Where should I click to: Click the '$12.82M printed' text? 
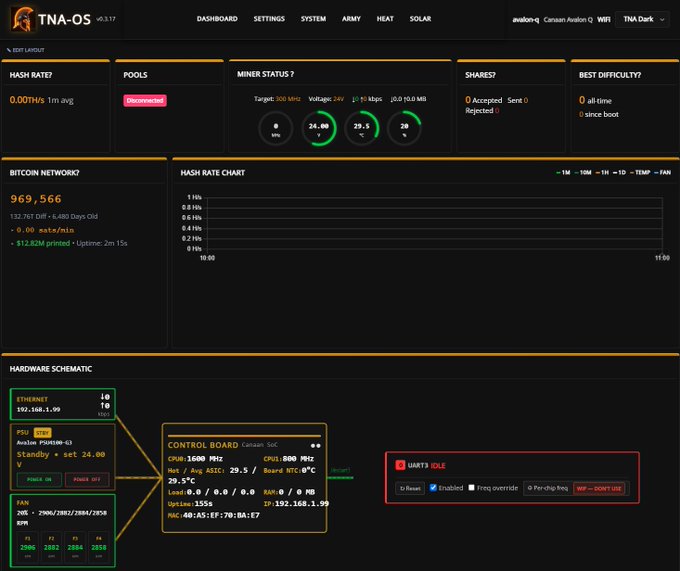click(x=43, y=243)
